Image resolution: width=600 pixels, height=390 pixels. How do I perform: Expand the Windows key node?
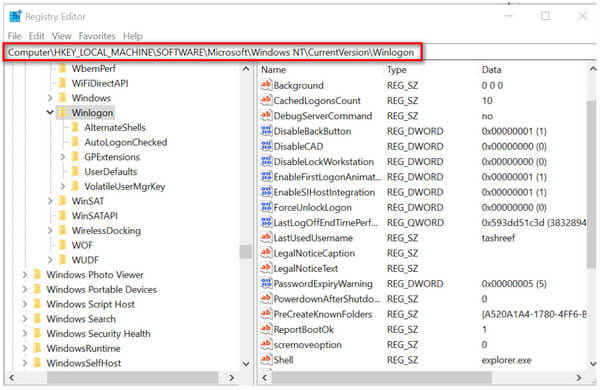50,98
